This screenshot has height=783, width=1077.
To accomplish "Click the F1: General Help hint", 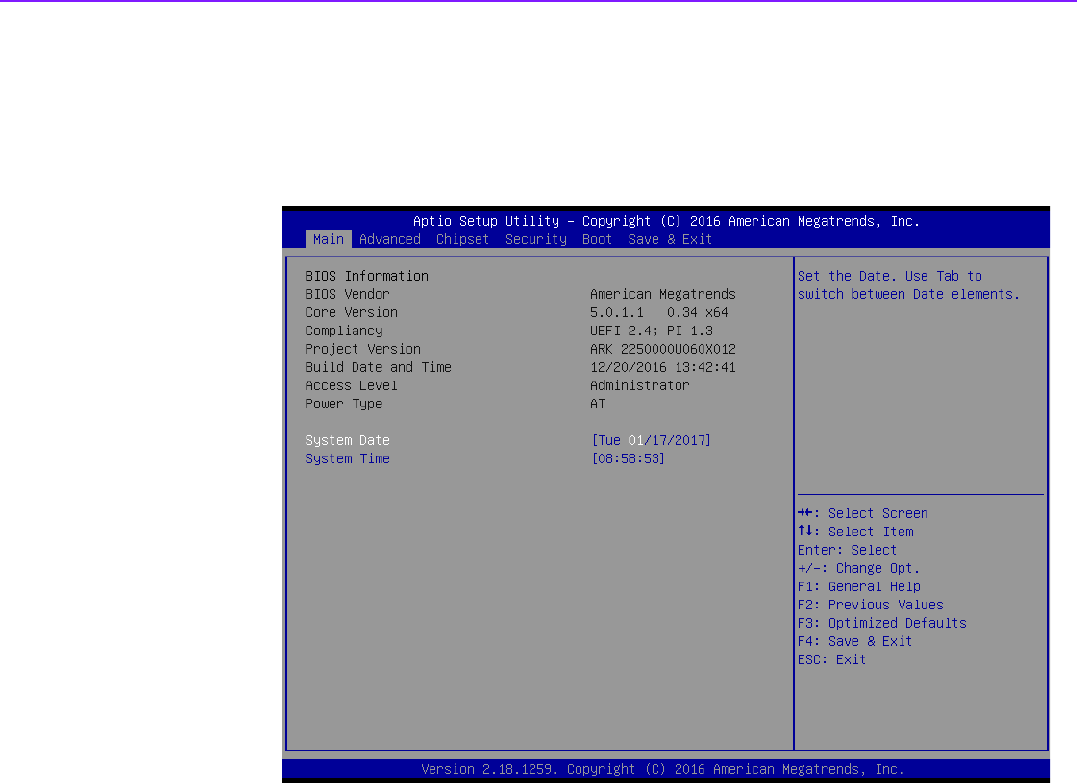I will [x=859, y=587].
